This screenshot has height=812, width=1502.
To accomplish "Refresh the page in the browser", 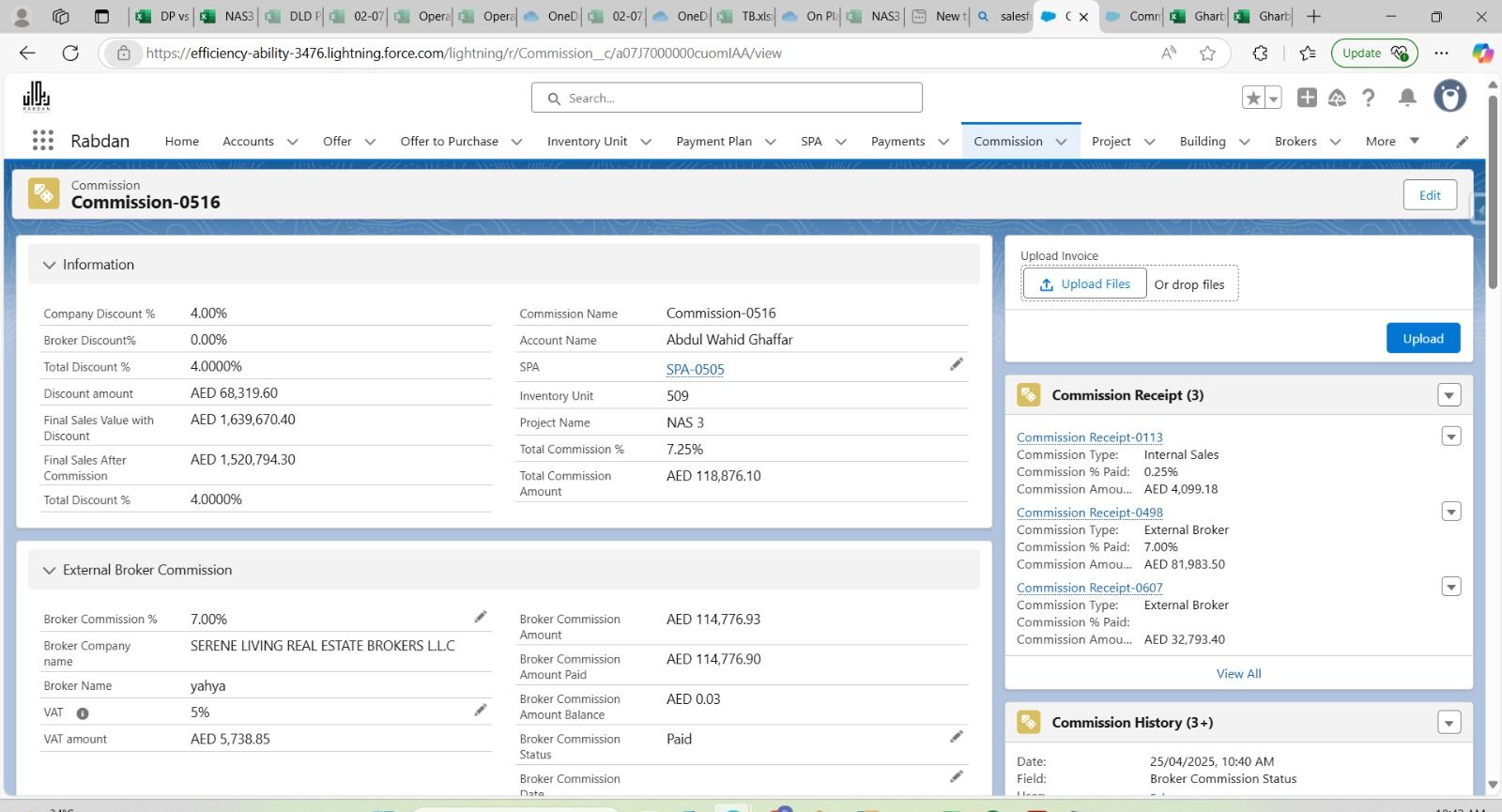I will (x=70, y=54).
